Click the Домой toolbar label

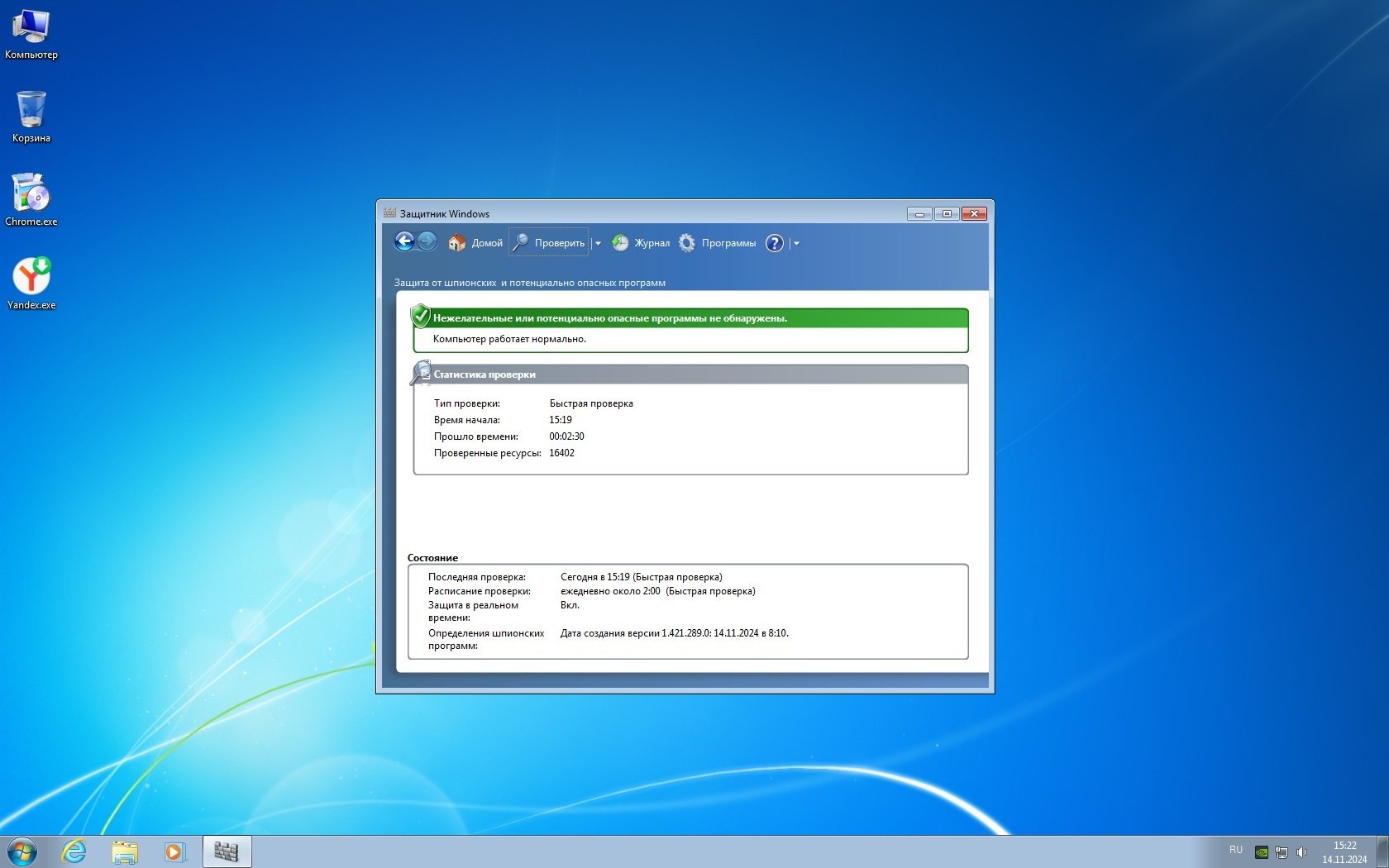point(487,243)
